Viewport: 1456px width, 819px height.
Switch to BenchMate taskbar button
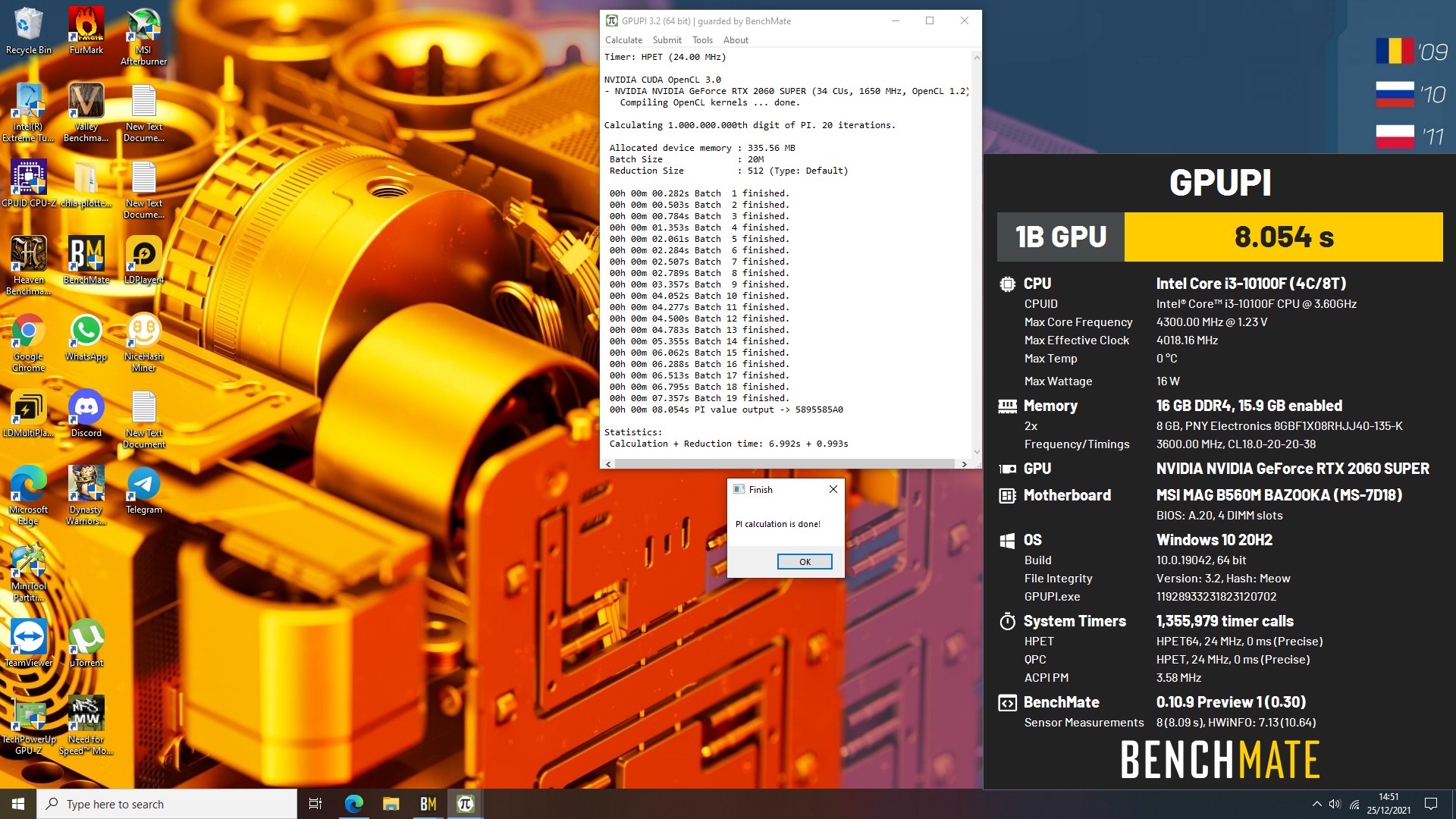click(x=428, y=804)
